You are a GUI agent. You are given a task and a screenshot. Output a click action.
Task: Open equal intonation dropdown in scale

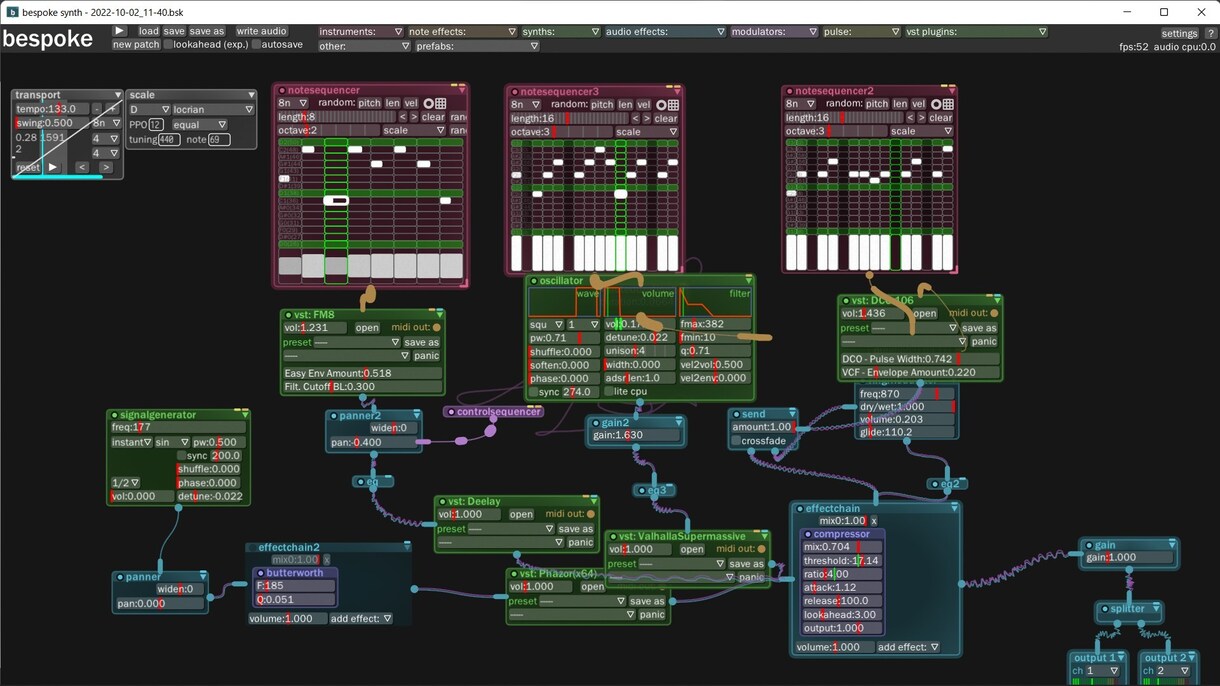pyautogui.click(x=199, y=125)
